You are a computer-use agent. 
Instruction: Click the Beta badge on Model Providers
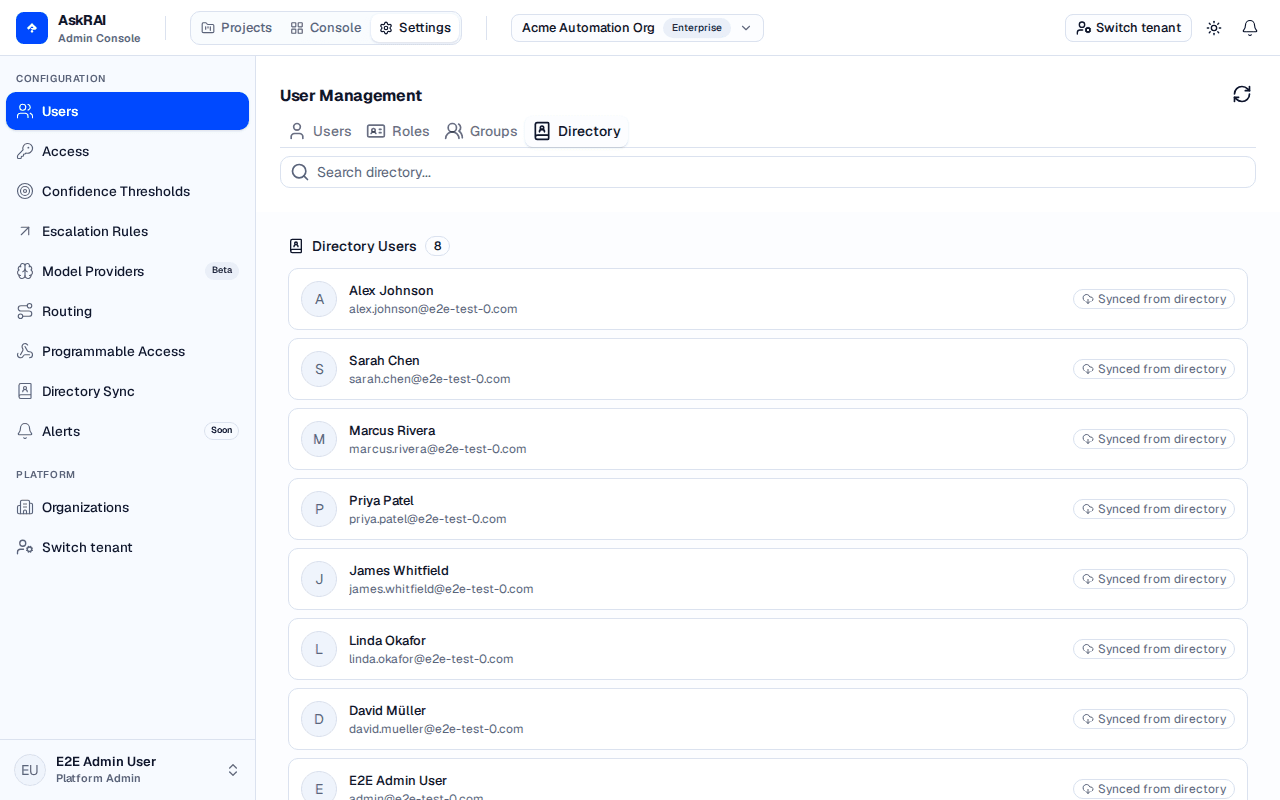222,271
